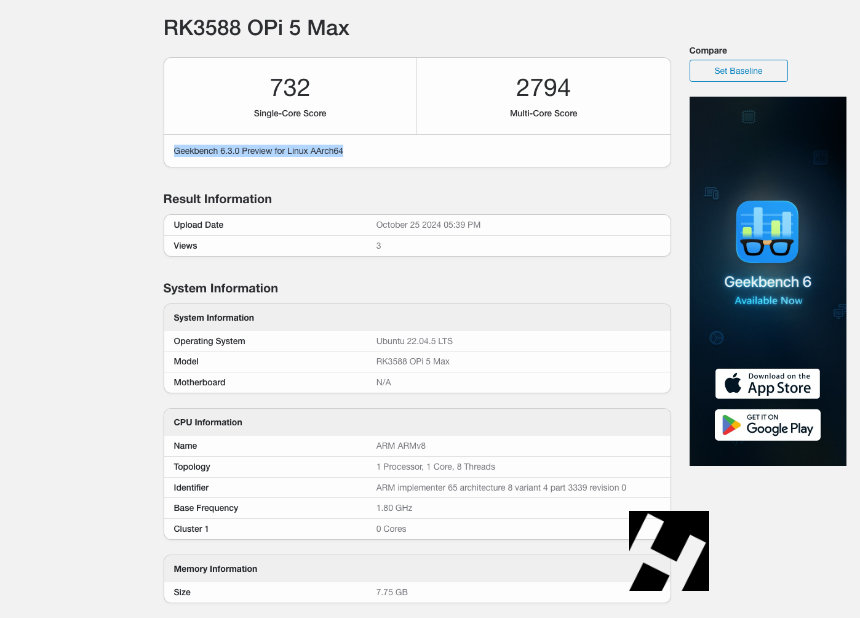Click highlighted Geekbench 6.3.0 Preview for Linux AArch64
This screenshot has height=618, width=860.
[258, 151]
